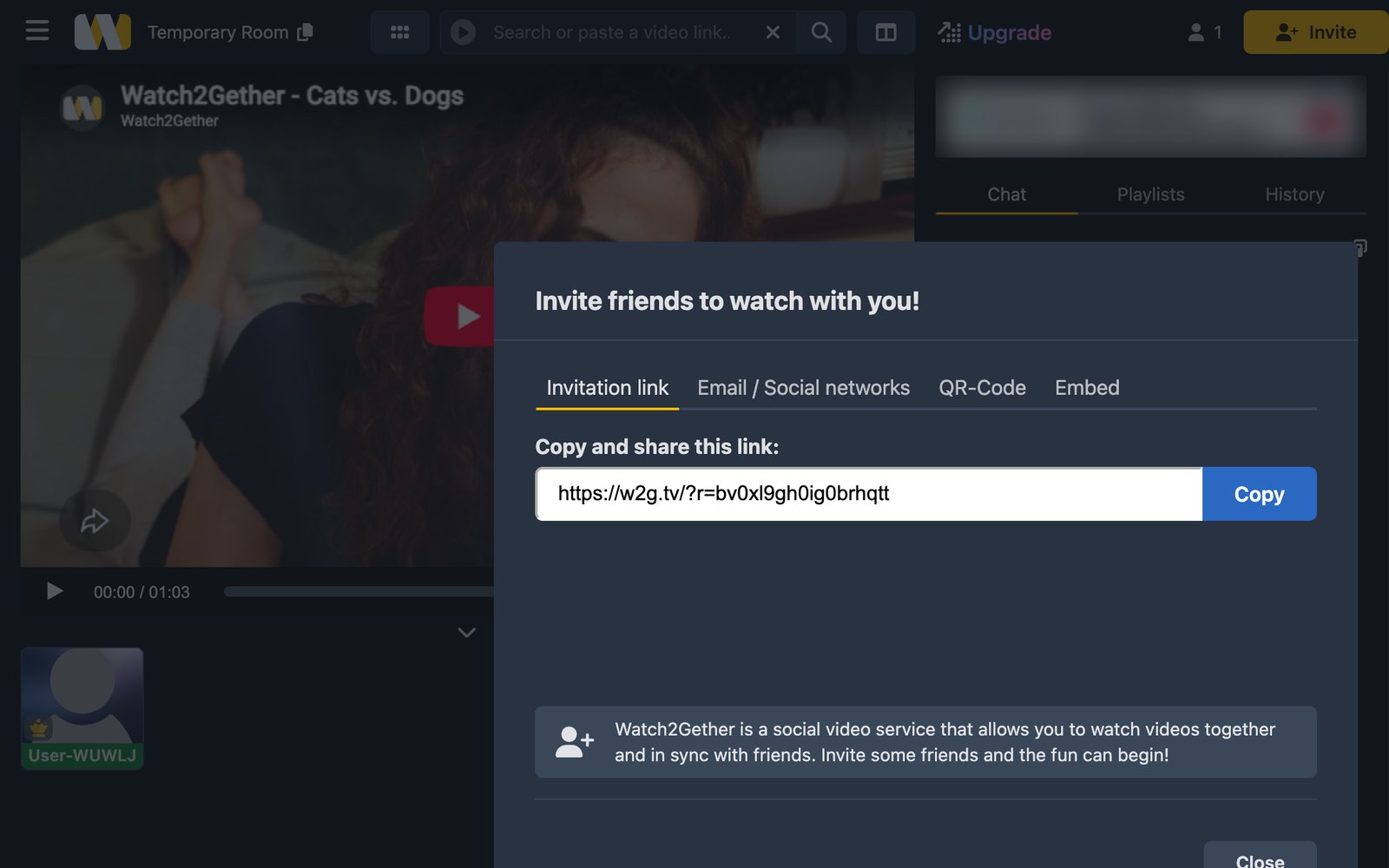Click the Upgrade link
This screenshot has width=1389, height=868.
tap(995, 32)
